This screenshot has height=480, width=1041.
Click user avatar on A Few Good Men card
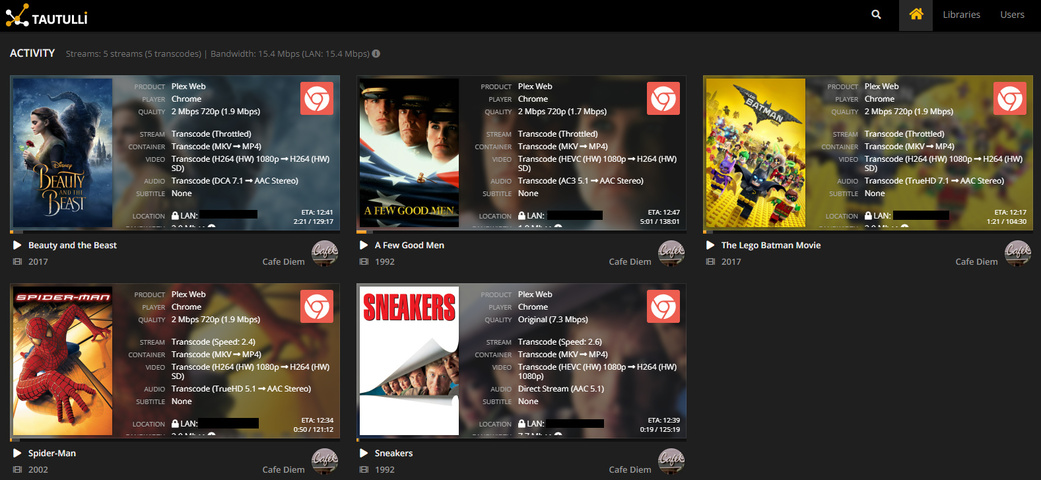click(x=671, y=253)
